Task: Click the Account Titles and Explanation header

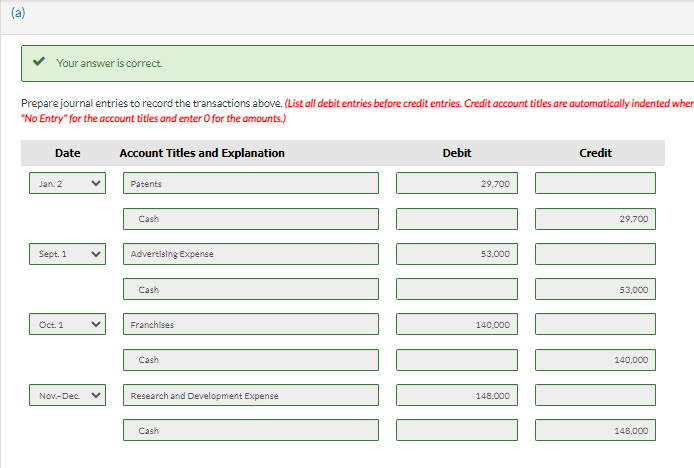Action: pyautogui.click(x=202, y=153)
